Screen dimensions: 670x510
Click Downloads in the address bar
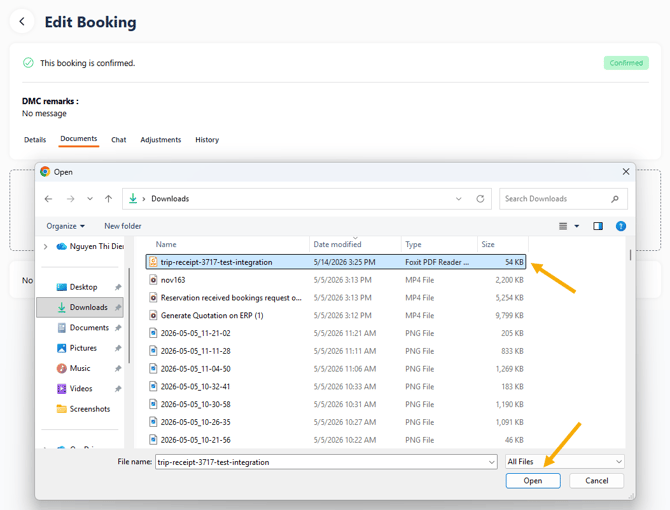(170, 199)
